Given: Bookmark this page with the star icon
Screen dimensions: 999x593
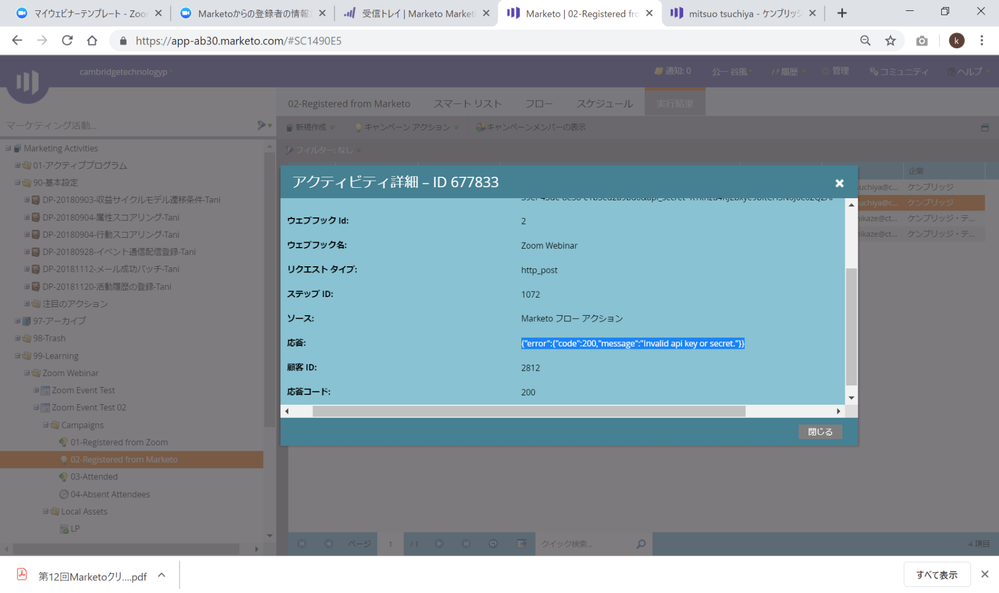Looking at the screenshot, I should click(x=890, y=40).
